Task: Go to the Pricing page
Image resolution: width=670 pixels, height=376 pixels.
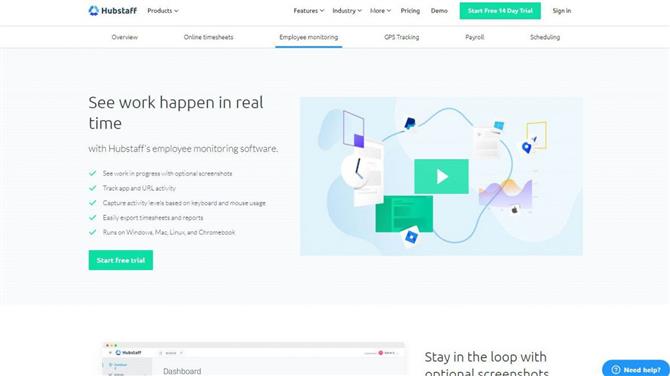Action: (410, 11)
